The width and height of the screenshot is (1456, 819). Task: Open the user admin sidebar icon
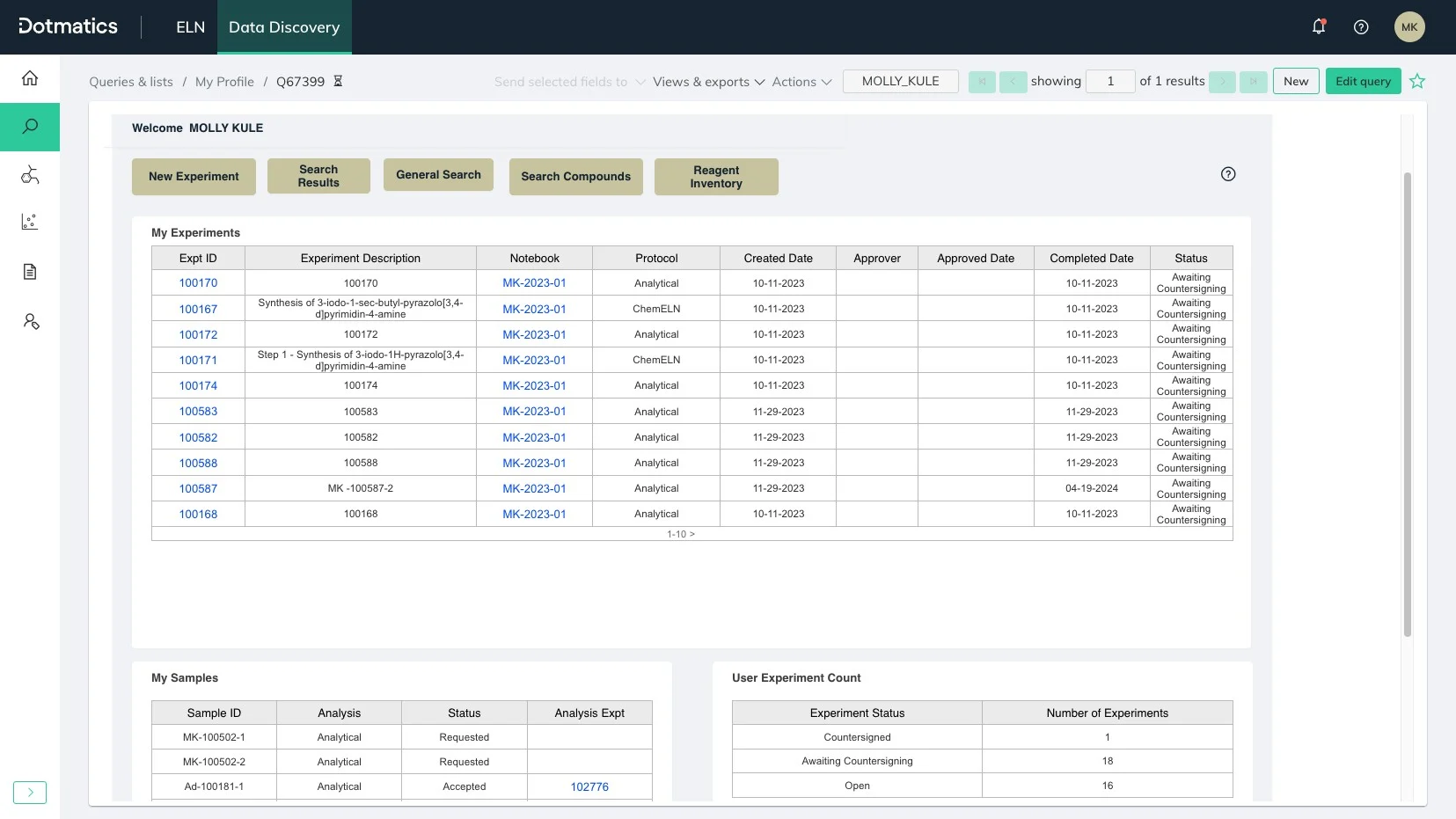pyautogui.click(x=30, y=322)
